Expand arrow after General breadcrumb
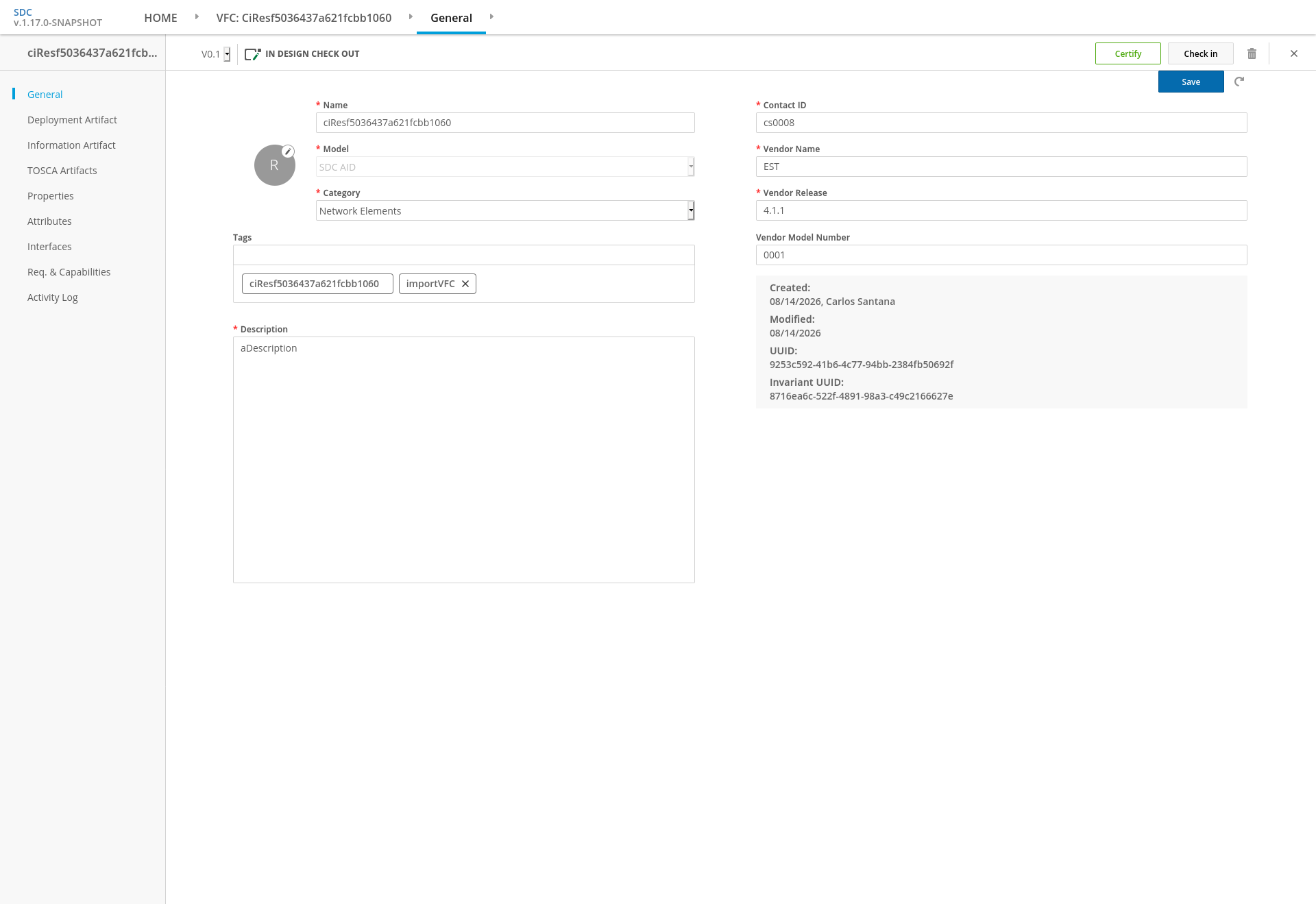Screen dimensions: 1316x904 pos(491,16)
